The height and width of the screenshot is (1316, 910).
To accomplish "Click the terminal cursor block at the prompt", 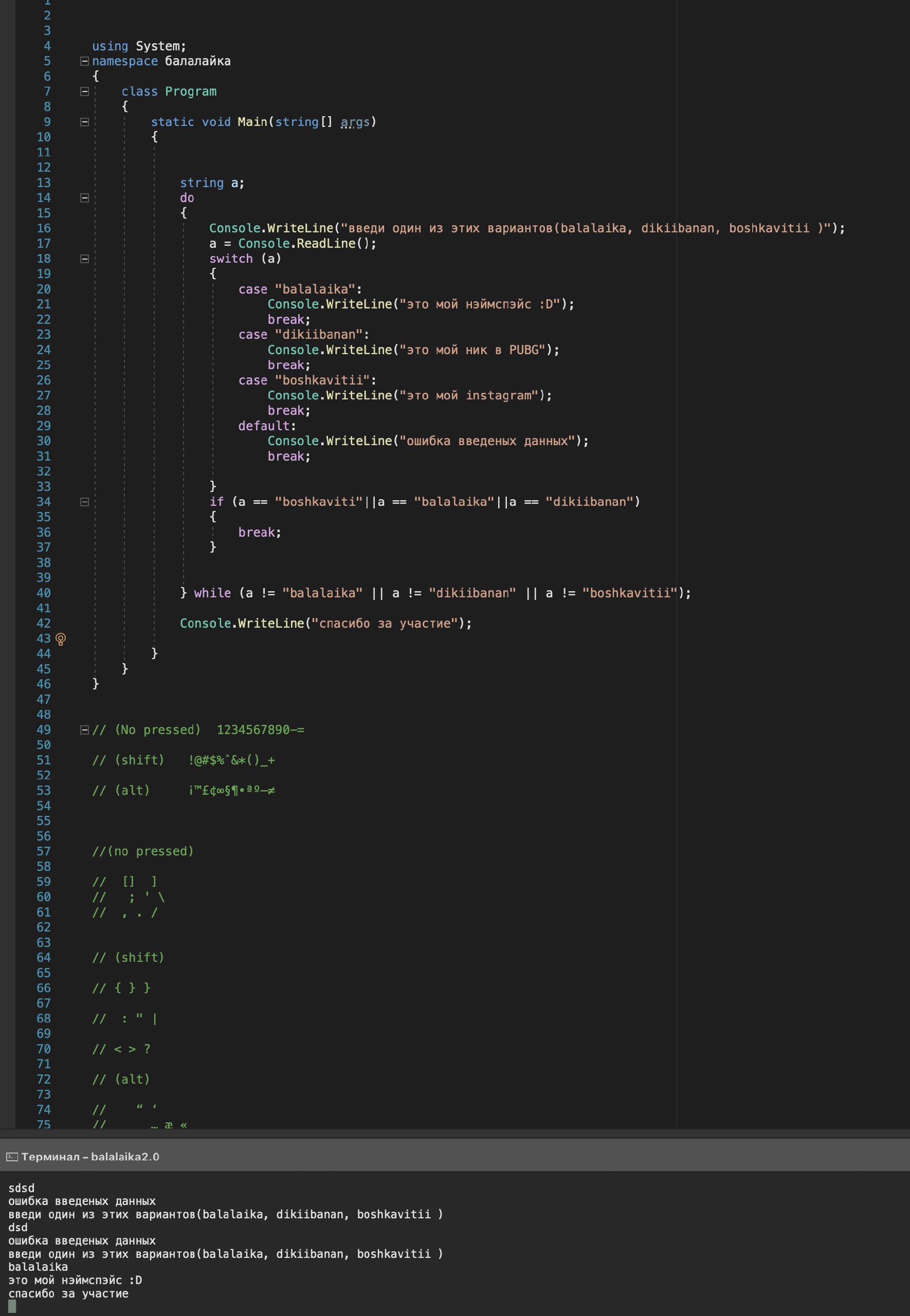I will point(12,1306).
